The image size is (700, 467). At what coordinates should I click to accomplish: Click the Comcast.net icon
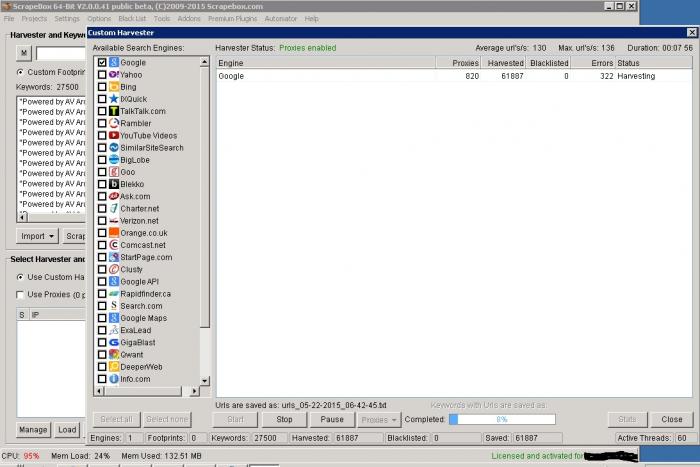(114, 245)
